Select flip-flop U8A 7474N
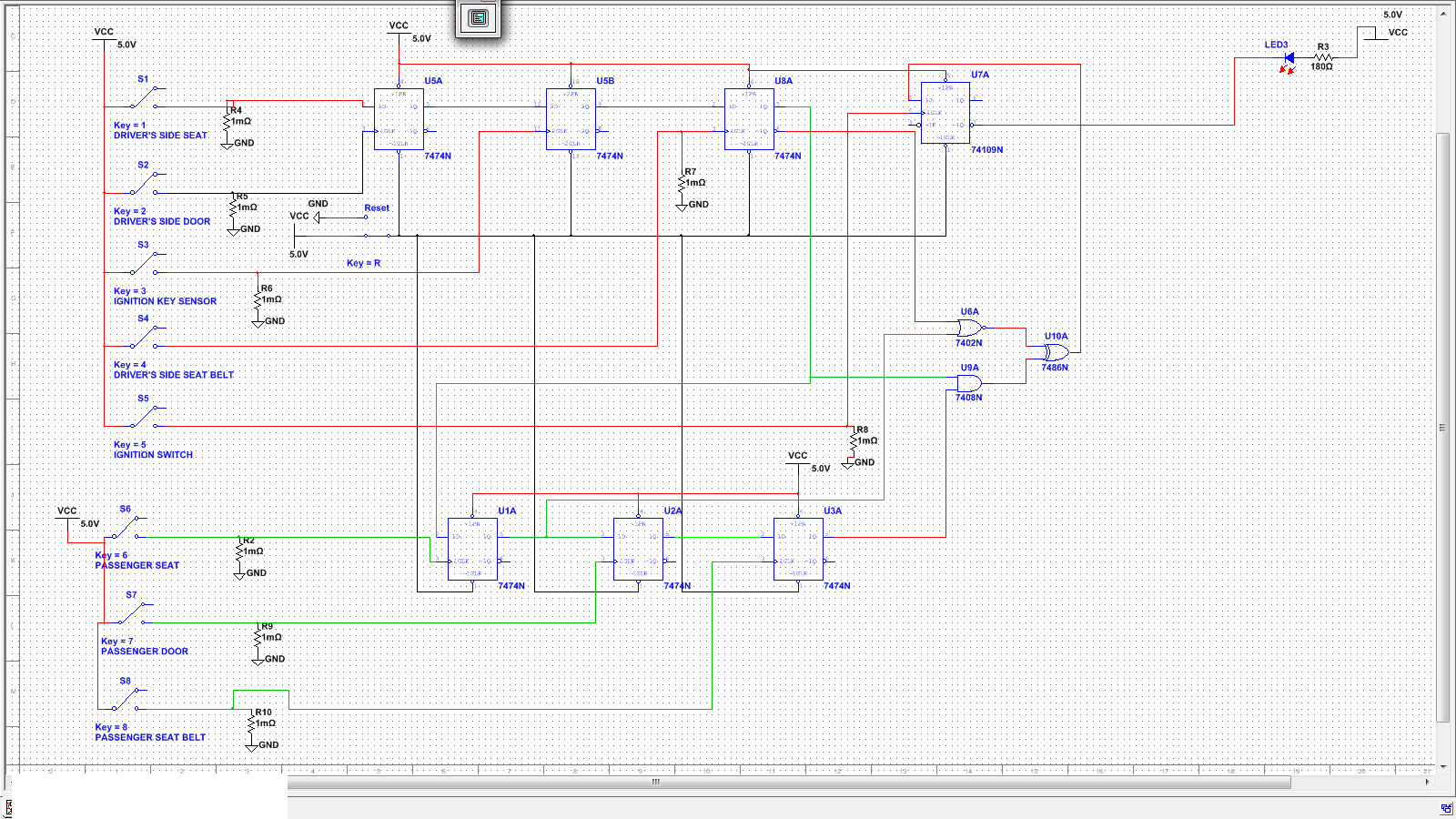Screen dimensions: 1456x819 pos(749,119)
